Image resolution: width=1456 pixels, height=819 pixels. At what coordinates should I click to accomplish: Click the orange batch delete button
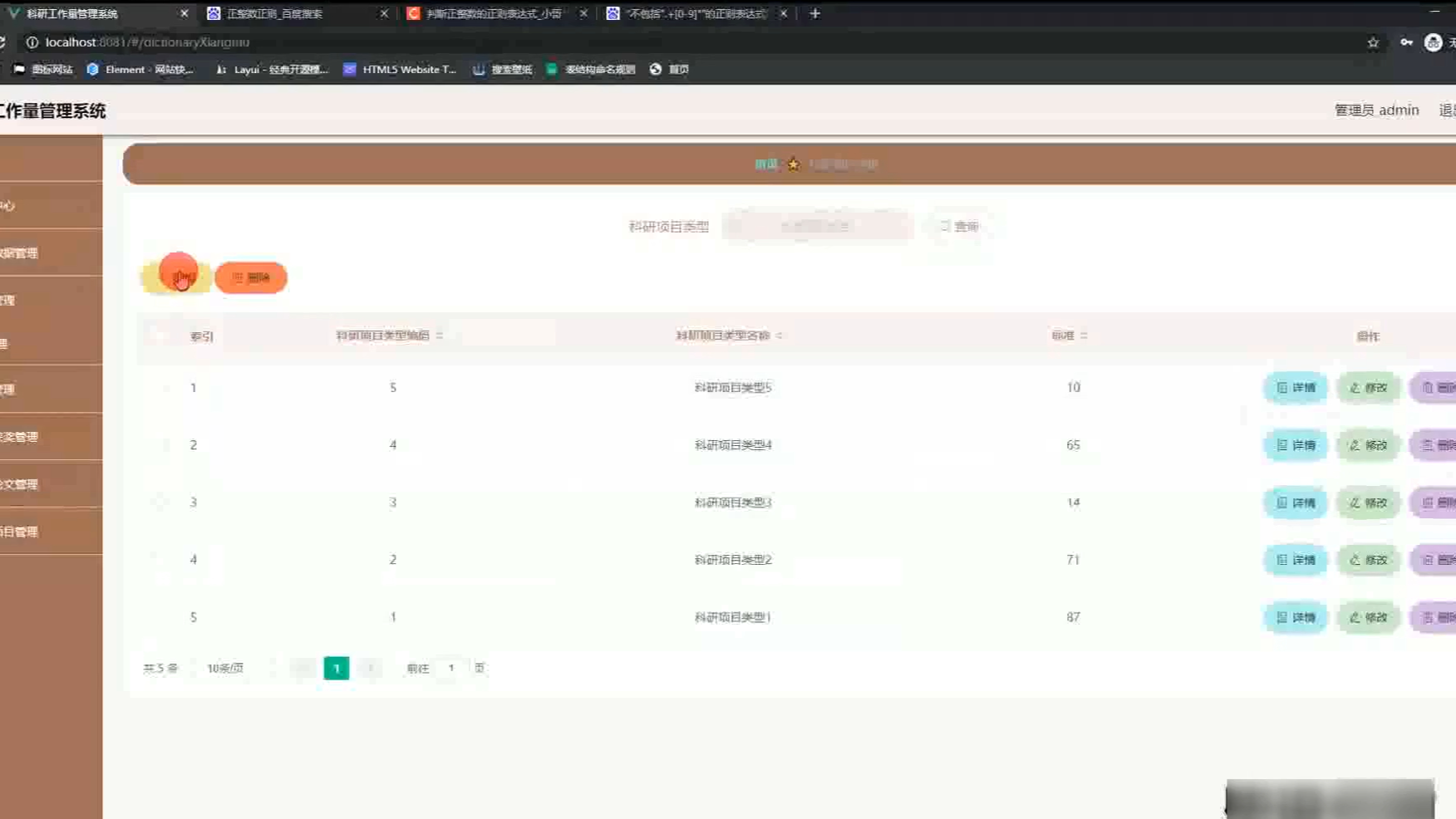(251, 277)
